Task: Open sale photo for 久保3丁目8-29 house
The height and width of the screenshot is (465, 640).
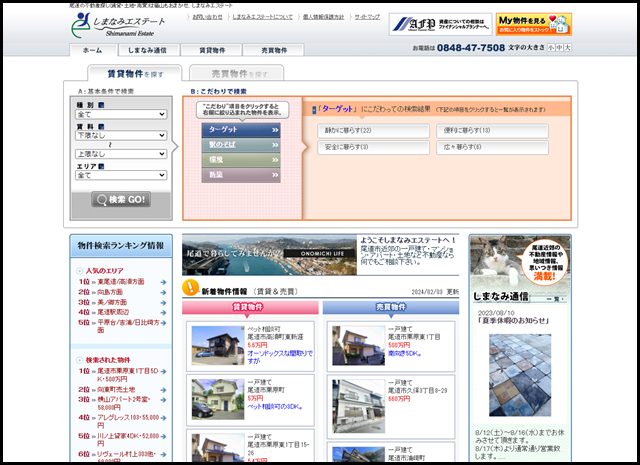Action: 358,406
